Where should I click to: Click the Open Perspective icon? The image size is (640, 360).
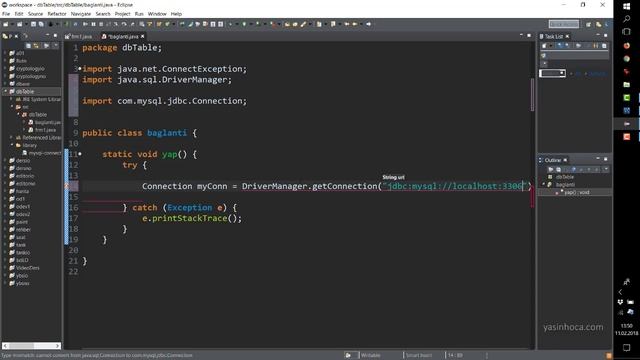point(588,24)
